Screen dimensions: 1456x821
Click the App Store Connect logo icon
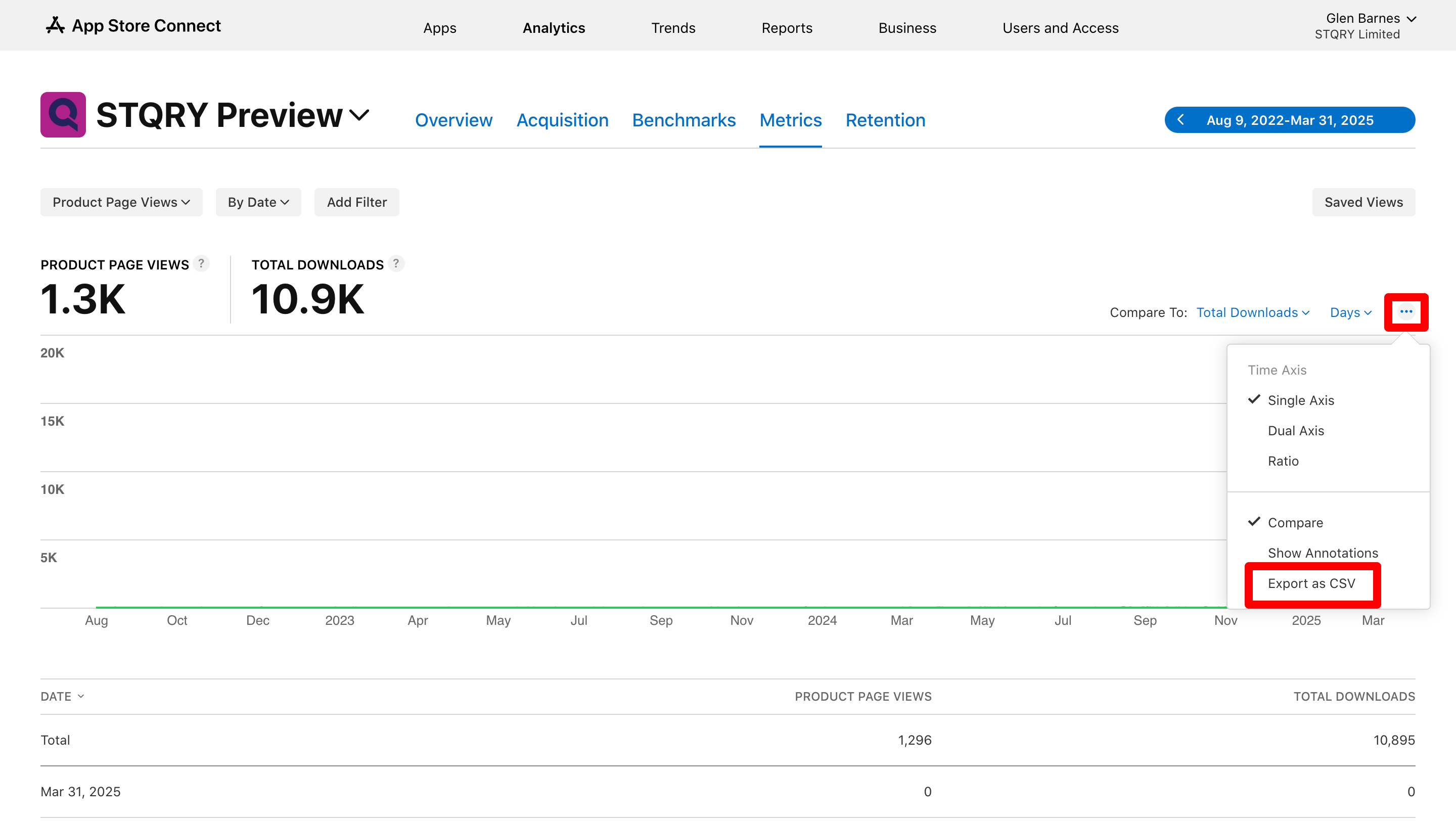pyautogui.click(x=55, y=25)
